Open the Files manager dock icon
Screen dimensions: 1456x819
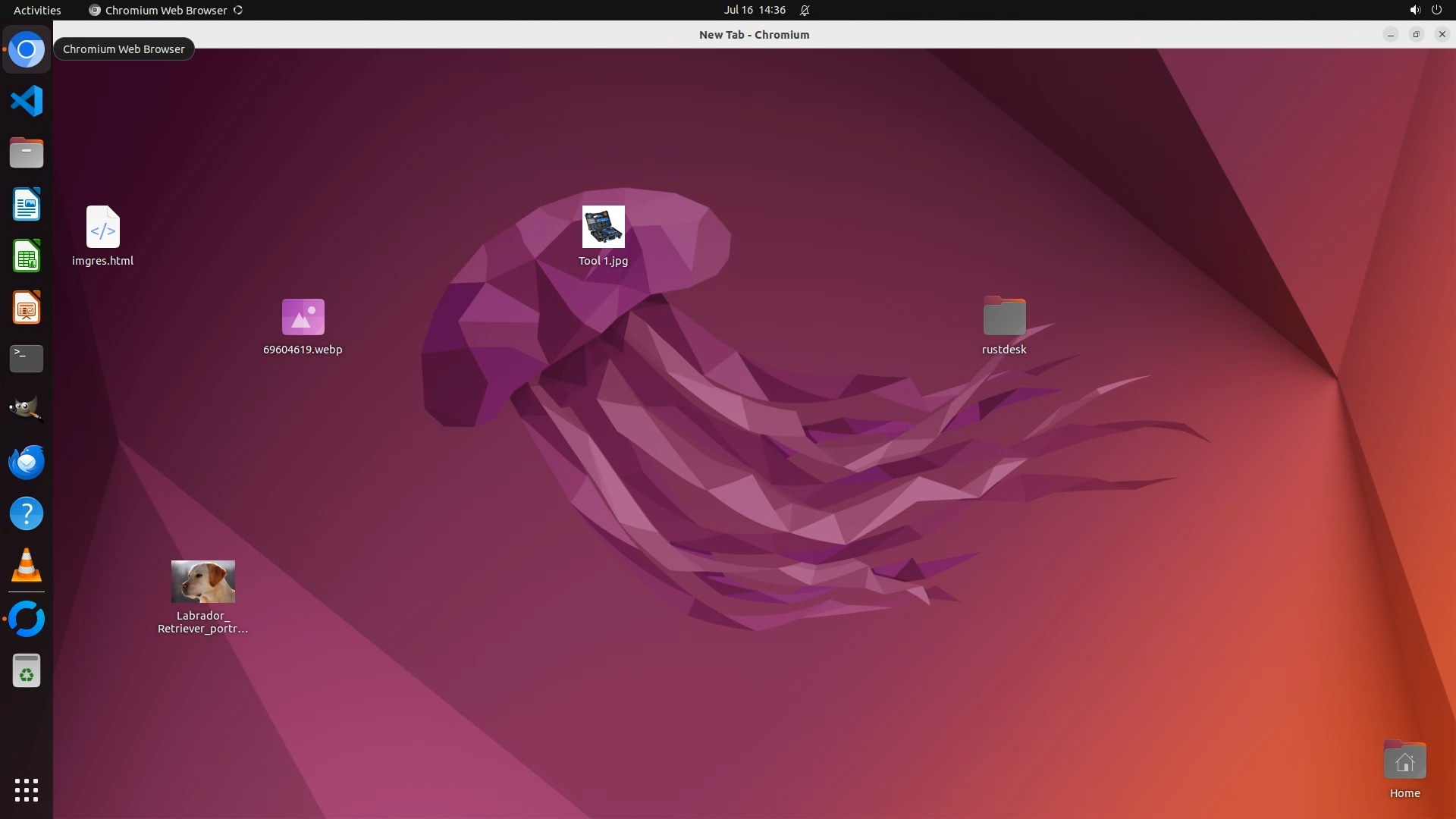[x=27, y=153]
